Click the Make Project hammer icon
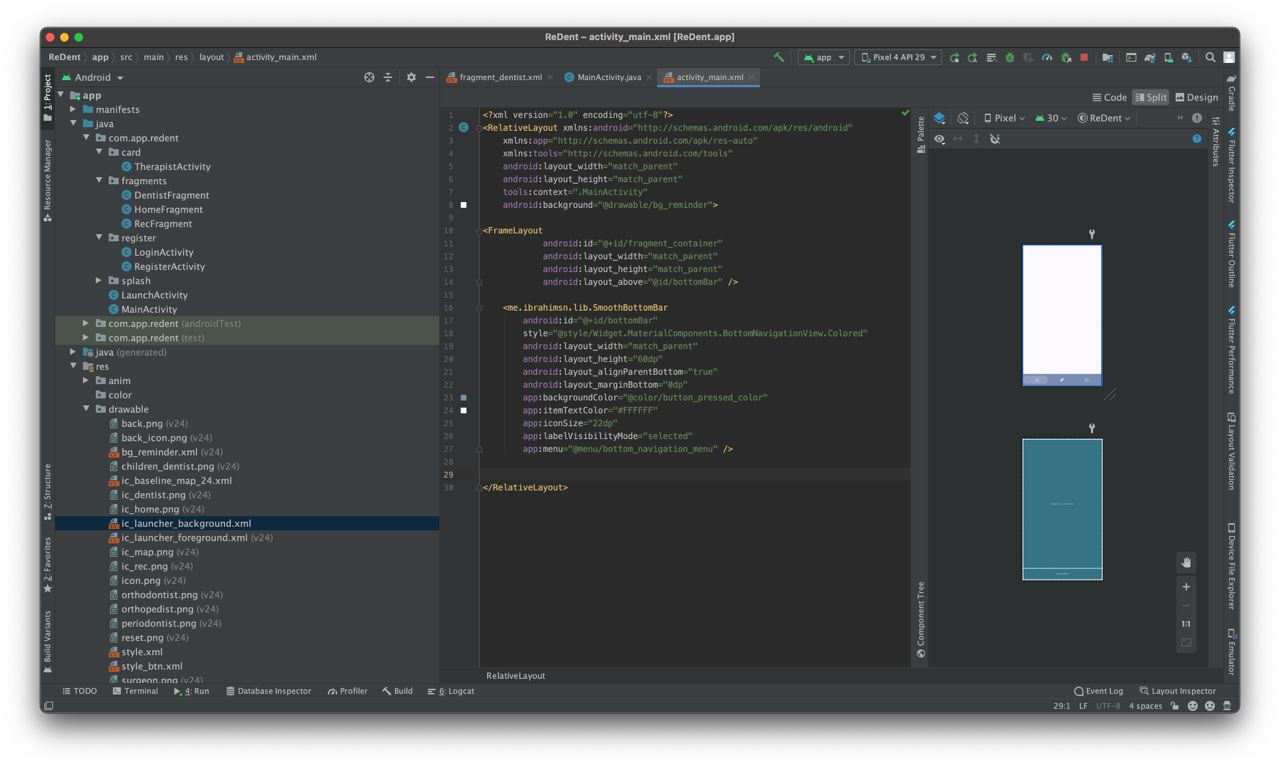 779,57
